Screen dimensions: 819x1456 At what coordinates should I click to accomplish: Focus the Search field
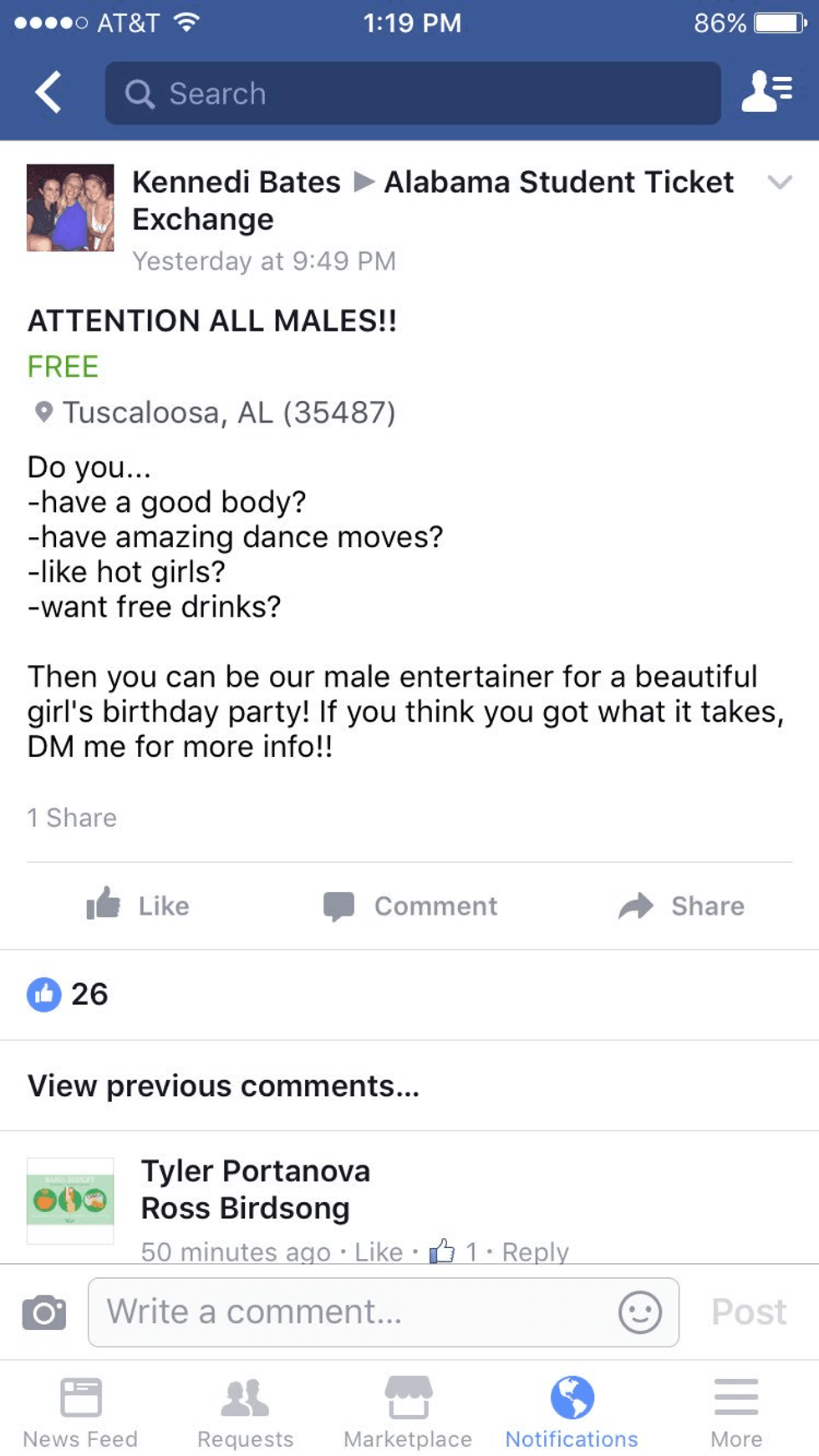pos(413,93)
